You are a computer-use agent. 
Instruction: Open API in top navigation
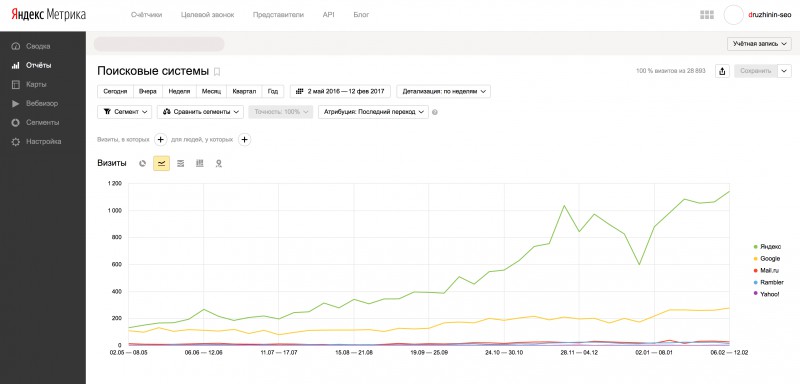(x=328, y=15)
